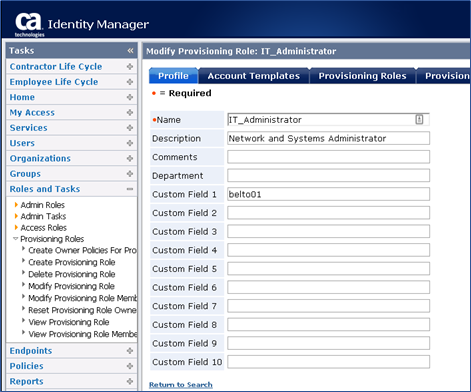Expand the Access Roles tree node
Screen dimensions: 471x392
point(16,227)
